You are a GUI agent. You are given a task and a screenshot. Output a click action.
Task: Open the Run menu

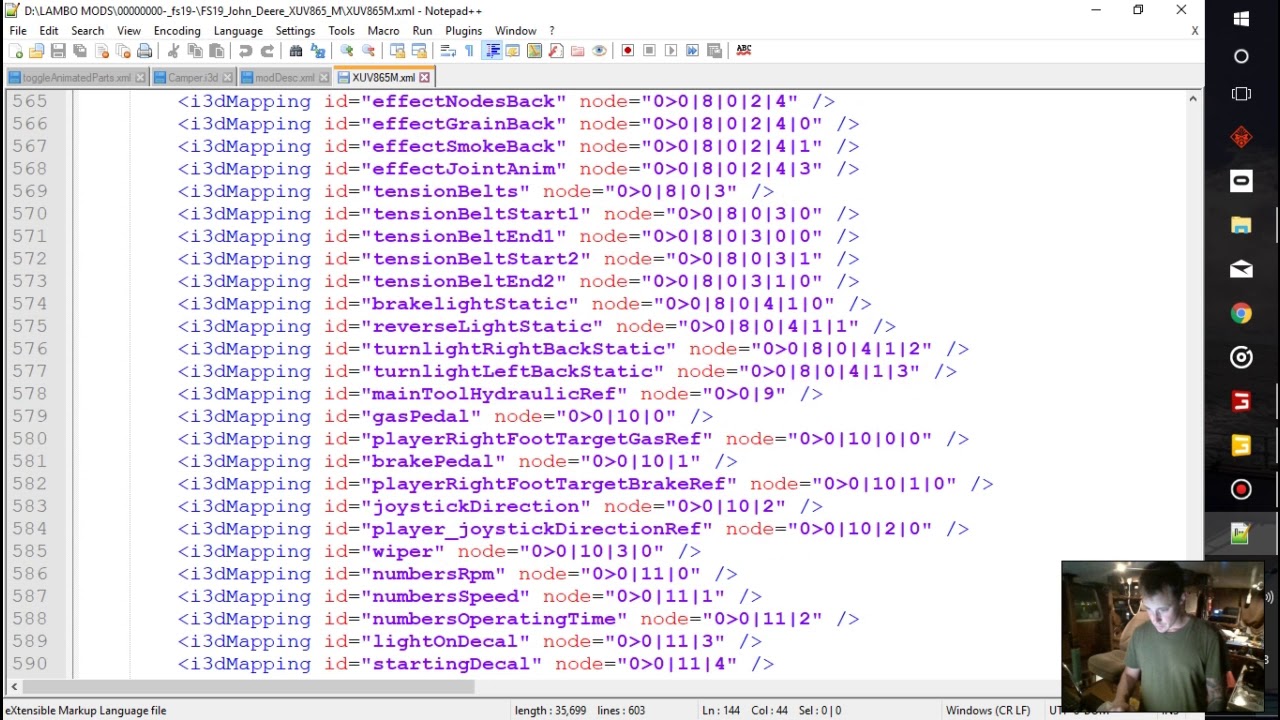422,31
